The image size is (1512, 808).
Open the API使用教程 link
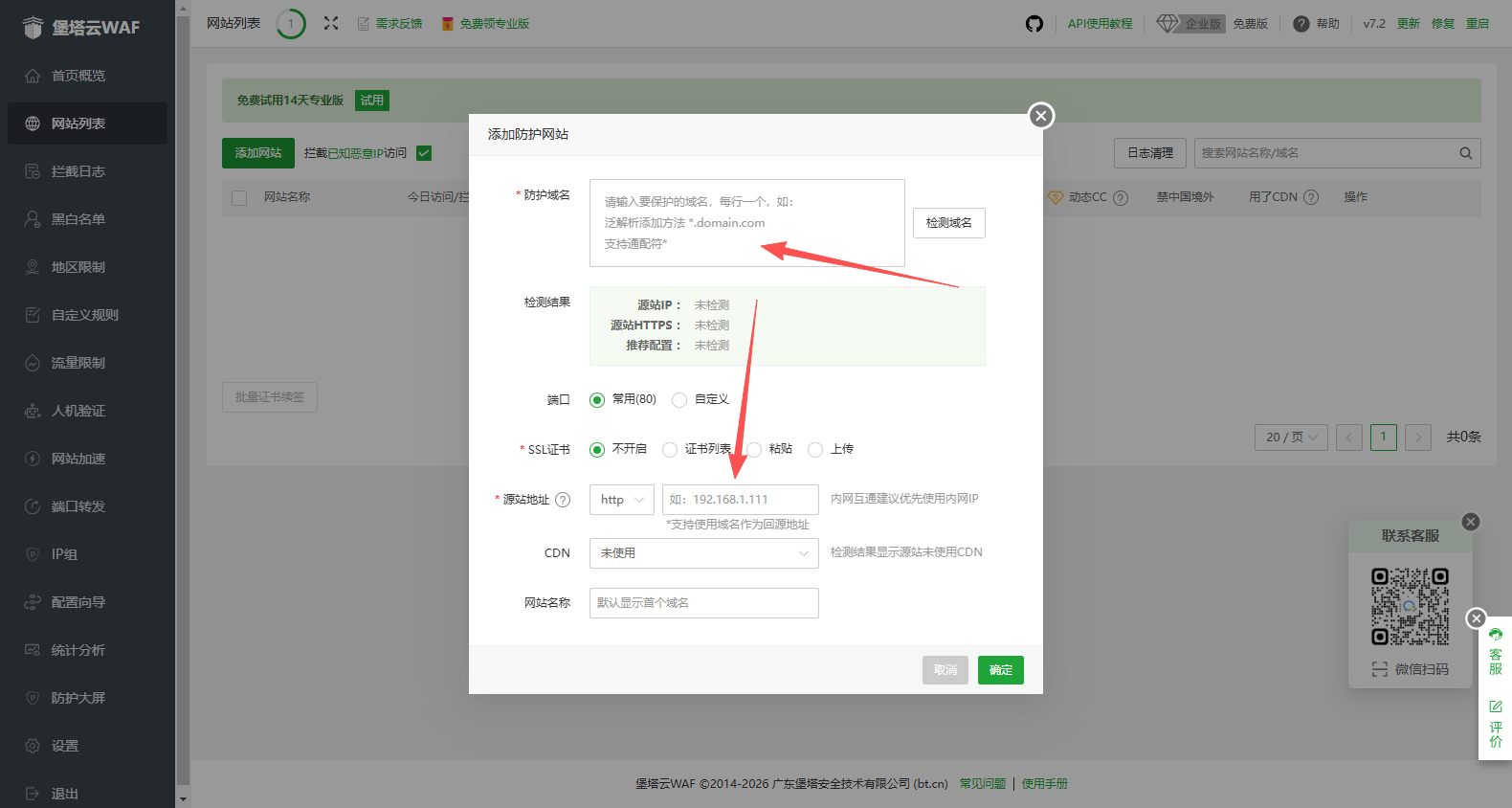pos(1101,24)
